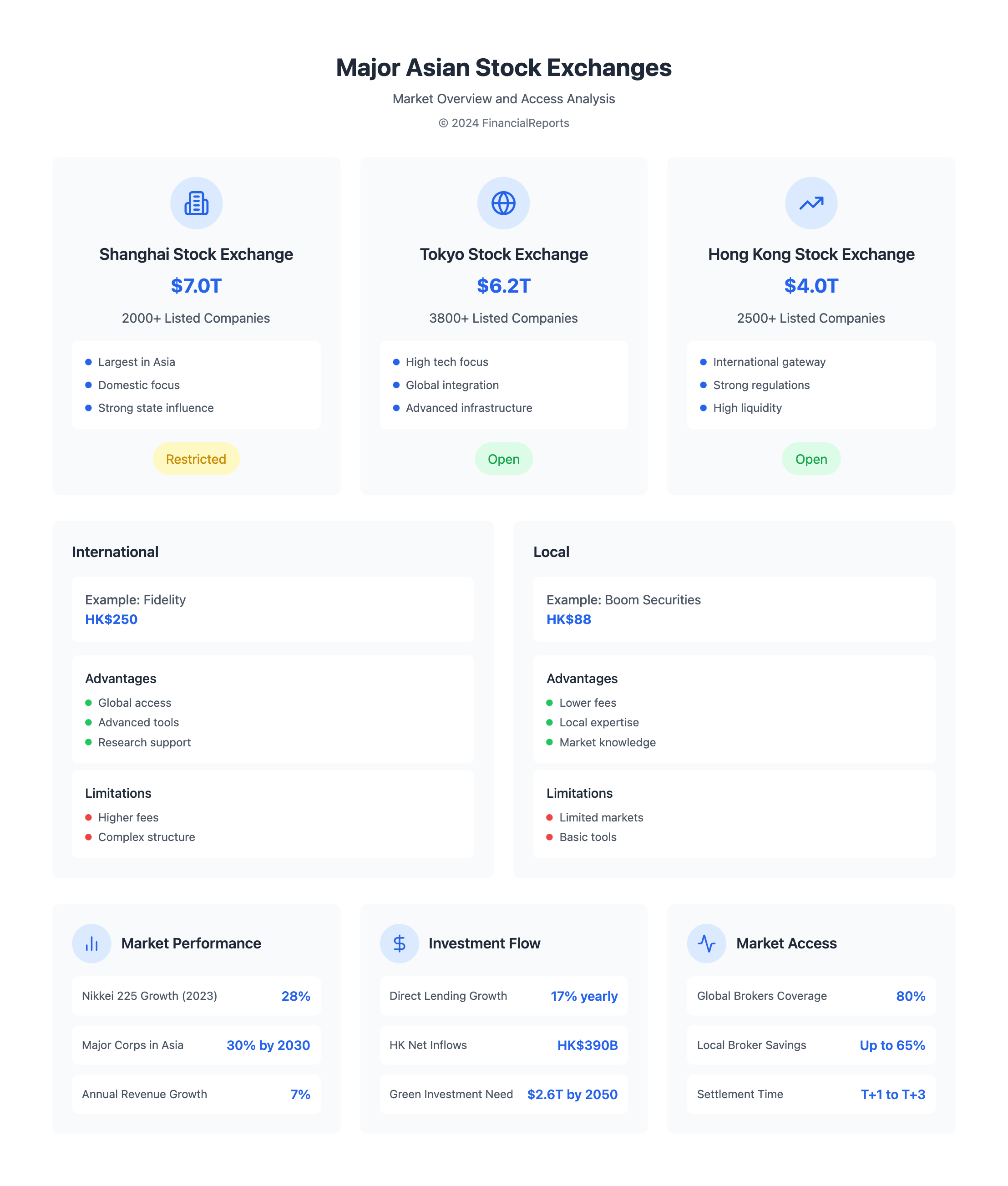
Task: Click the HK Net Inflows row
Action: point(503,1045)
